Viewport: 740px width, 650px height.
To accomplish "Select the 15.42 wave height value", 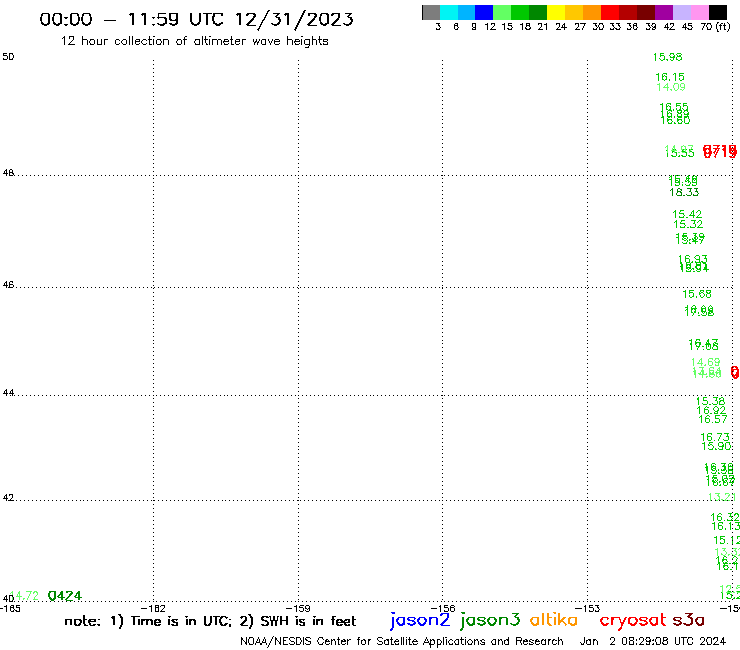I will 687,214.
